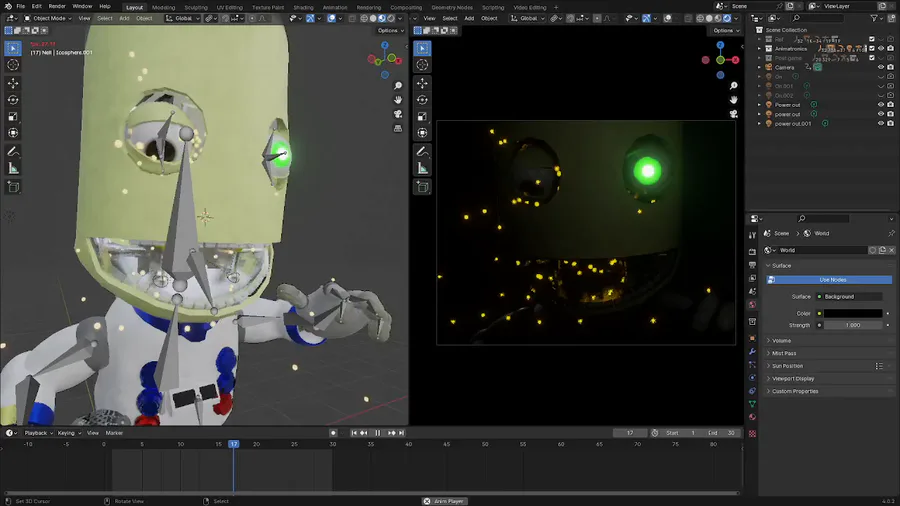Choose the Annotate tool in left viewport
Screen dimensions: 900x506
pyautogui.click(x=13, y=151)
